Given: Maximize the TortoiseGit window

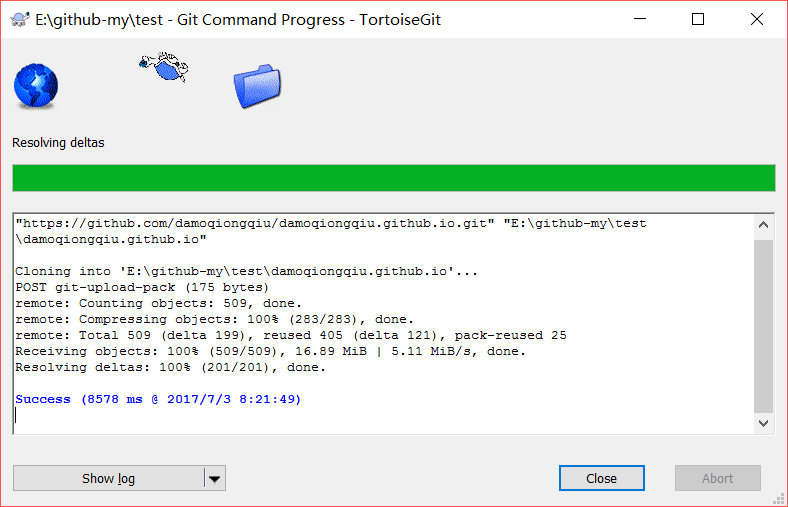Looking at the screenshot, I should click(x=698, y=20).
